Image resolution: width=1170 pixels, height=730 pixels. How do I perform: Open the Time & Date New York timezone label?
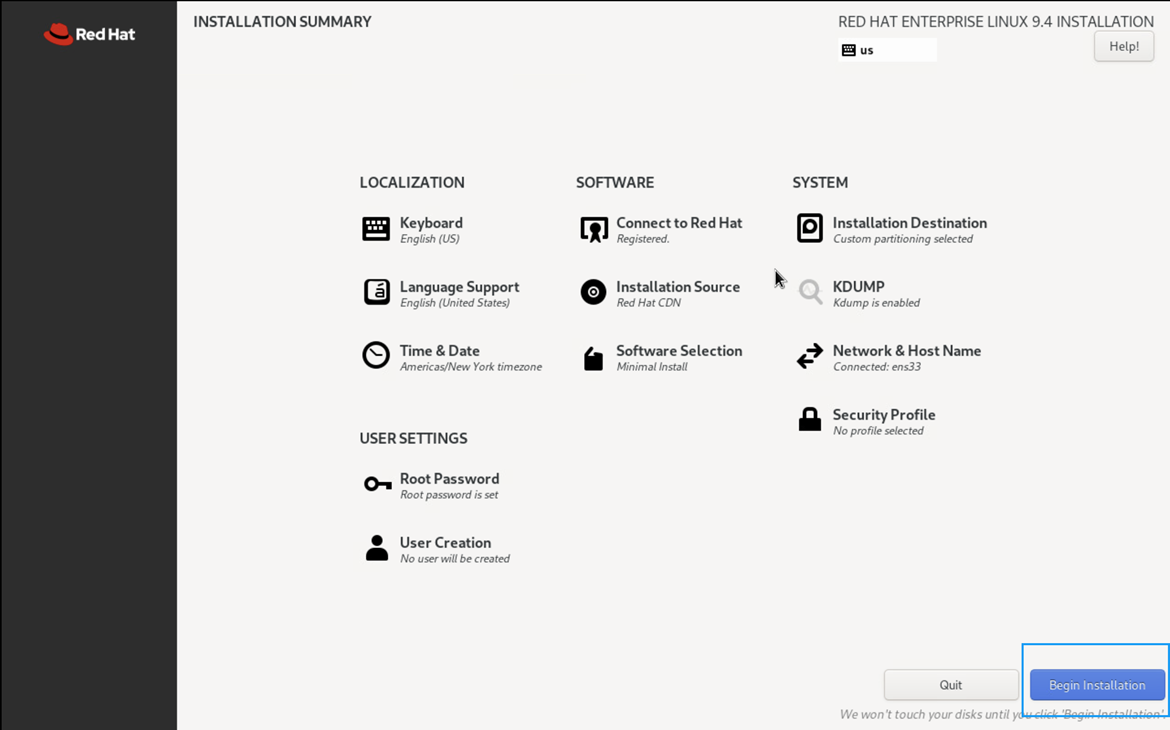471,366
